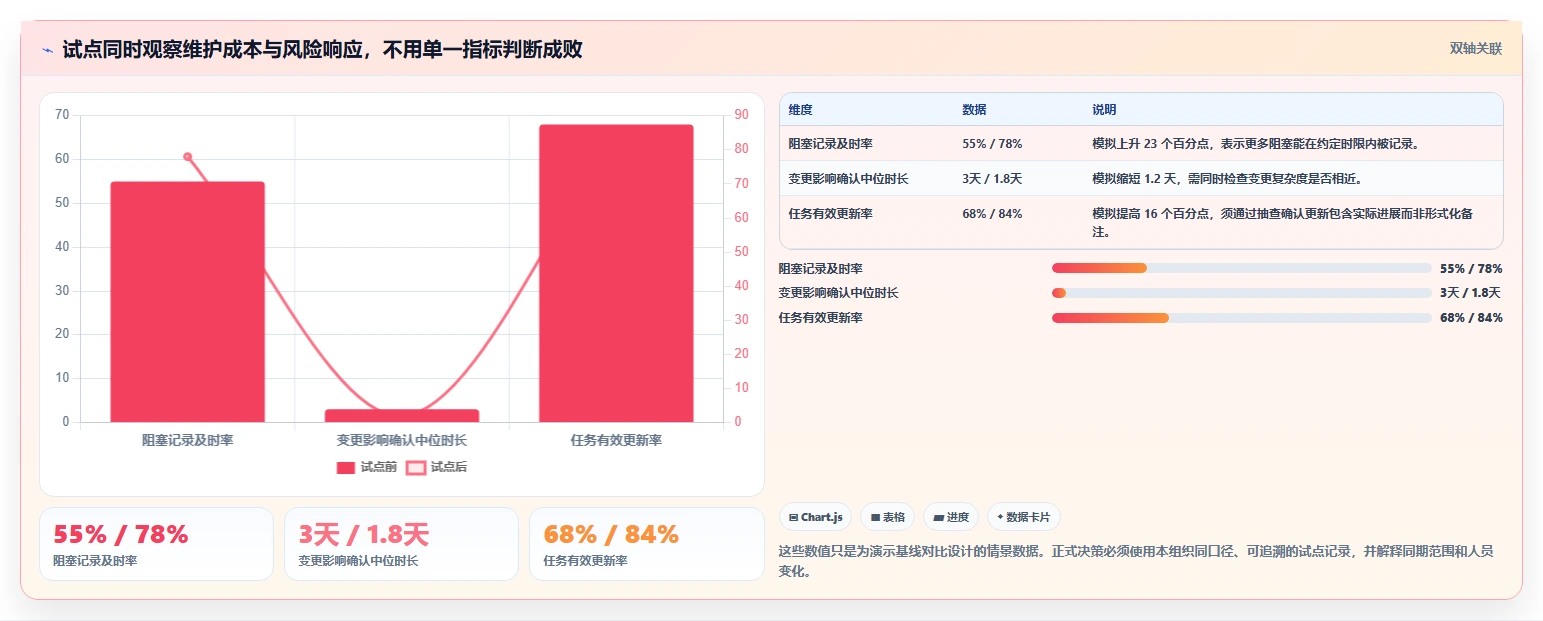Click the 变更影响确认中位时长 progress bar

[1242, 292]
